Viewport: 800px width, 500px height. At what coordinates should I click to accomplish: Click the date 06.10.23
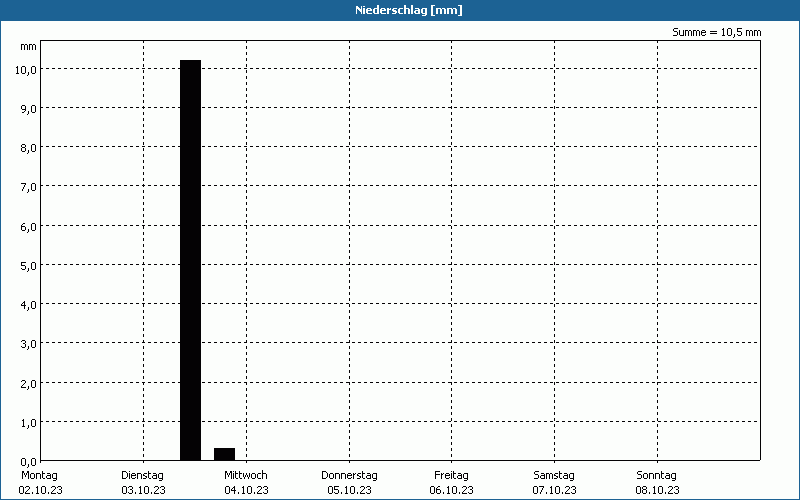click(x=452, y=490)
